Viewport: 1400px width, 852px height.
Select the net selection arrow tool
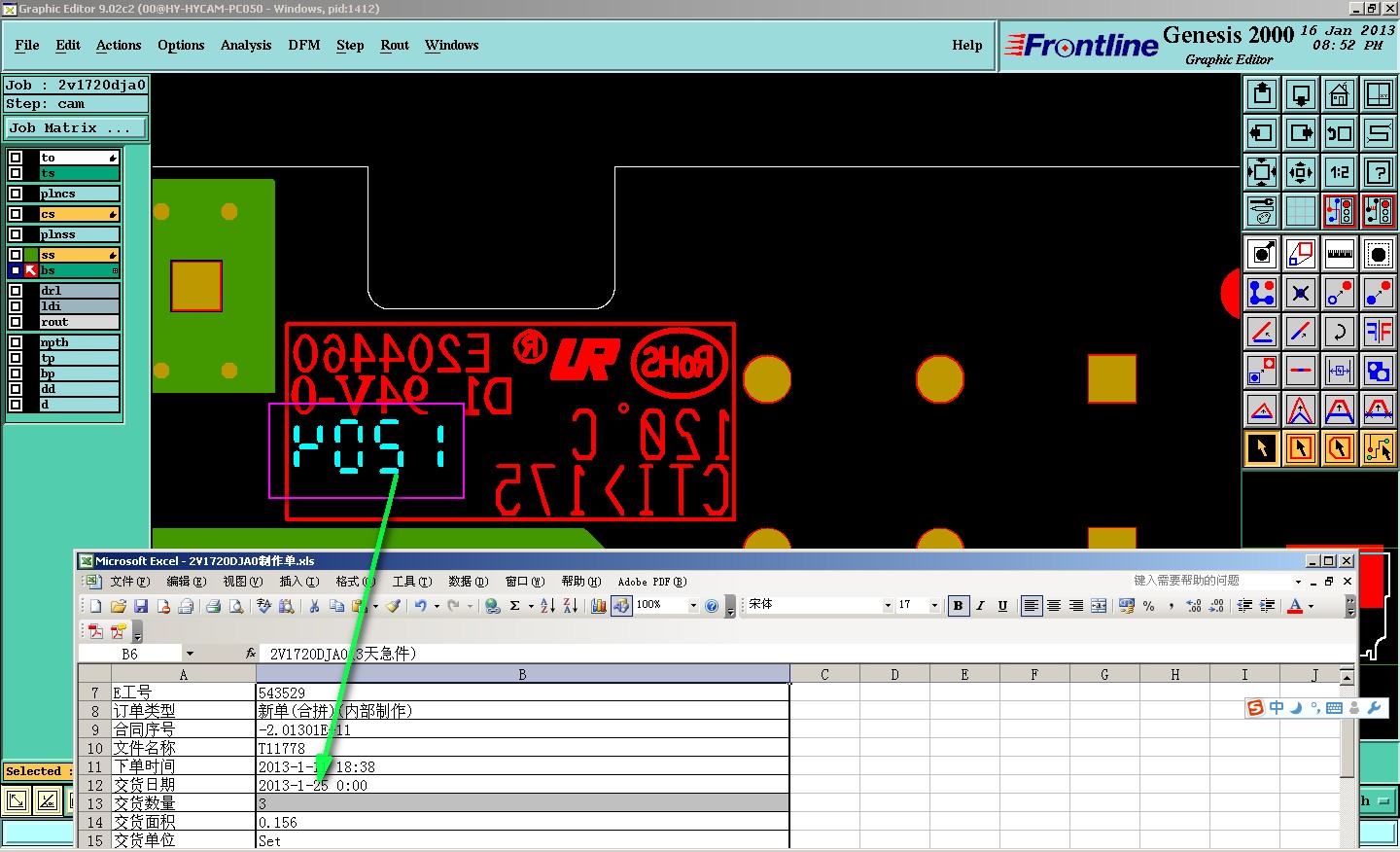click(x=1379, y=449)
